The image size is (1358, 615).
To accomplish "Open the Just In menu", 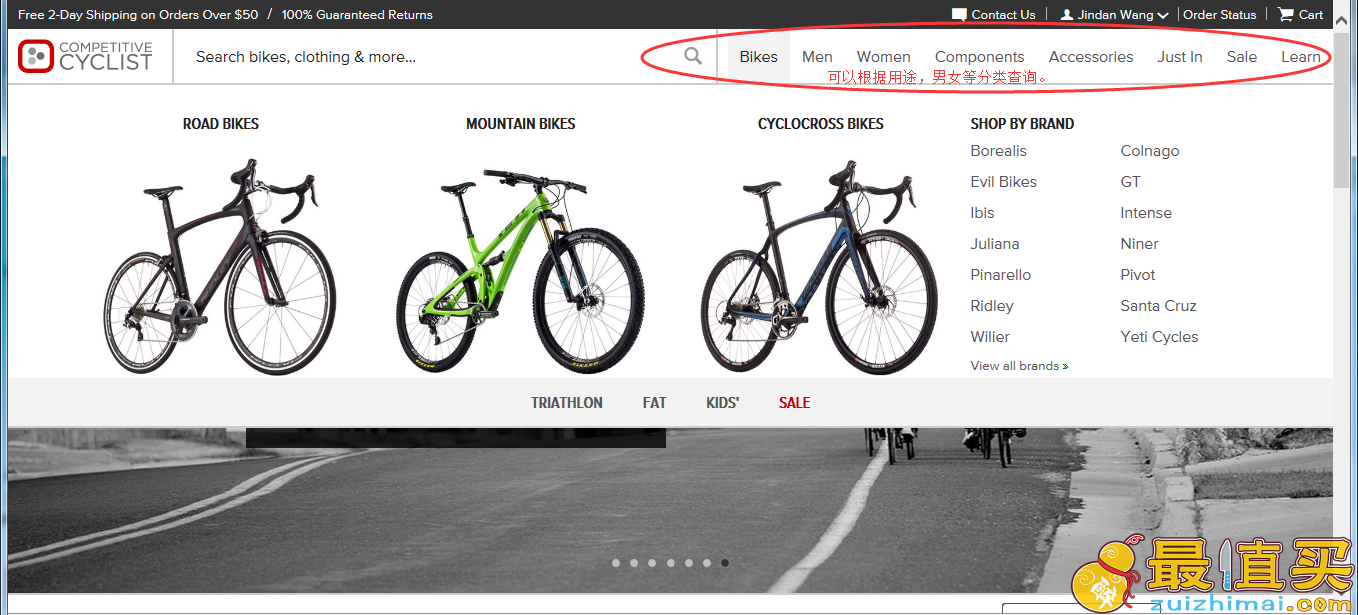I will tap(1180, 57).
